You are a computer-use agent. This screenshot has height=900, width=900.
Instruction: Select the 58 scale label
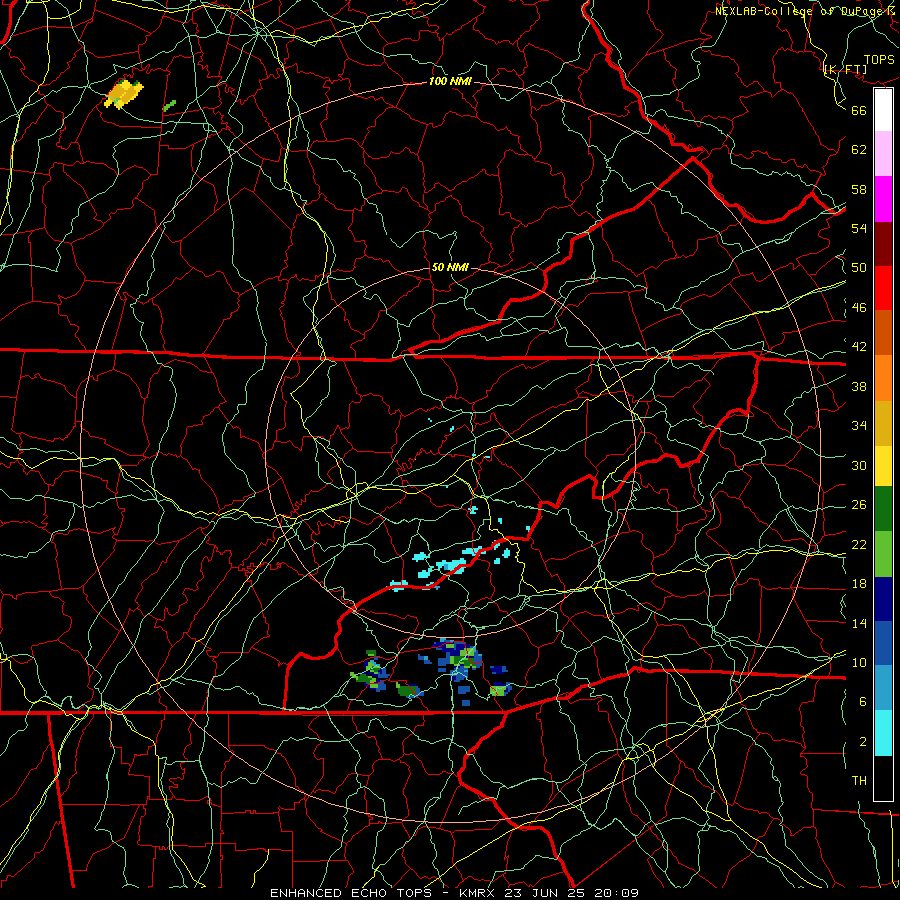(859, 189)
